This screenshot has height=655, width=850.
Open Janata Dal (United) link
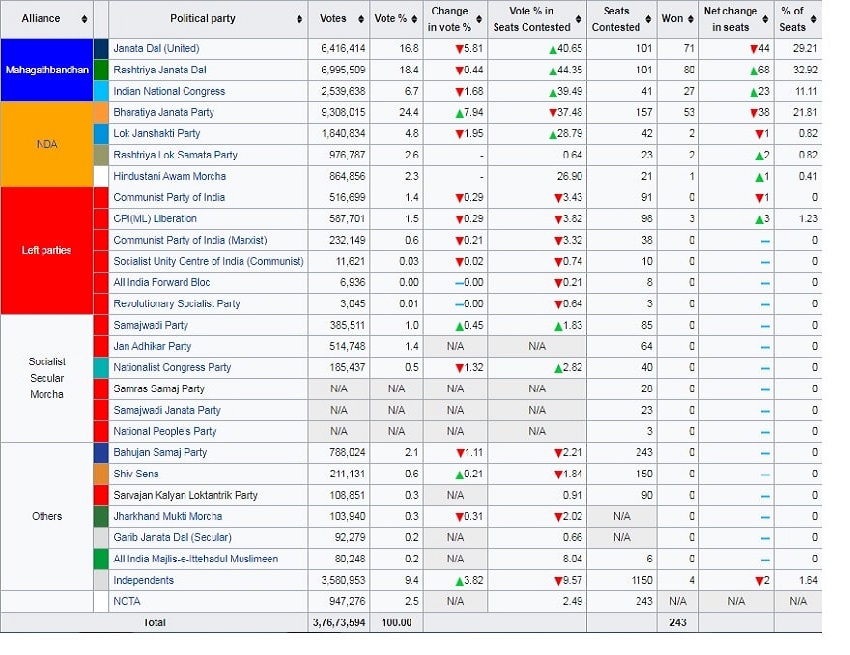156,48
